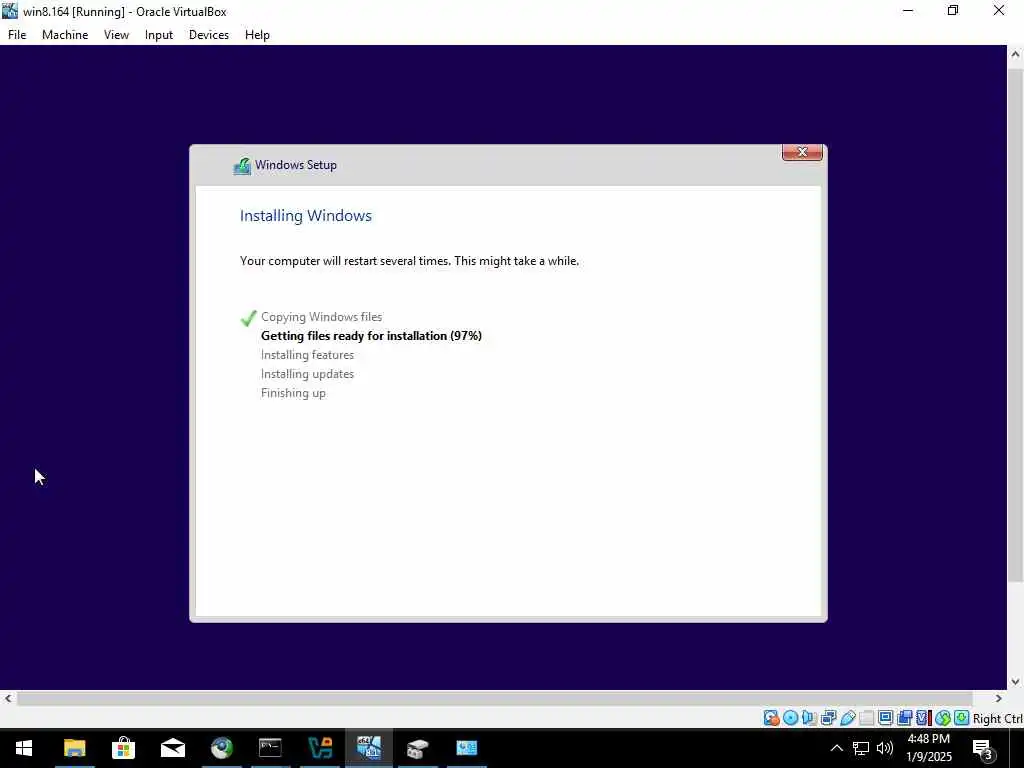Click the Installing features step

(307, 355)
